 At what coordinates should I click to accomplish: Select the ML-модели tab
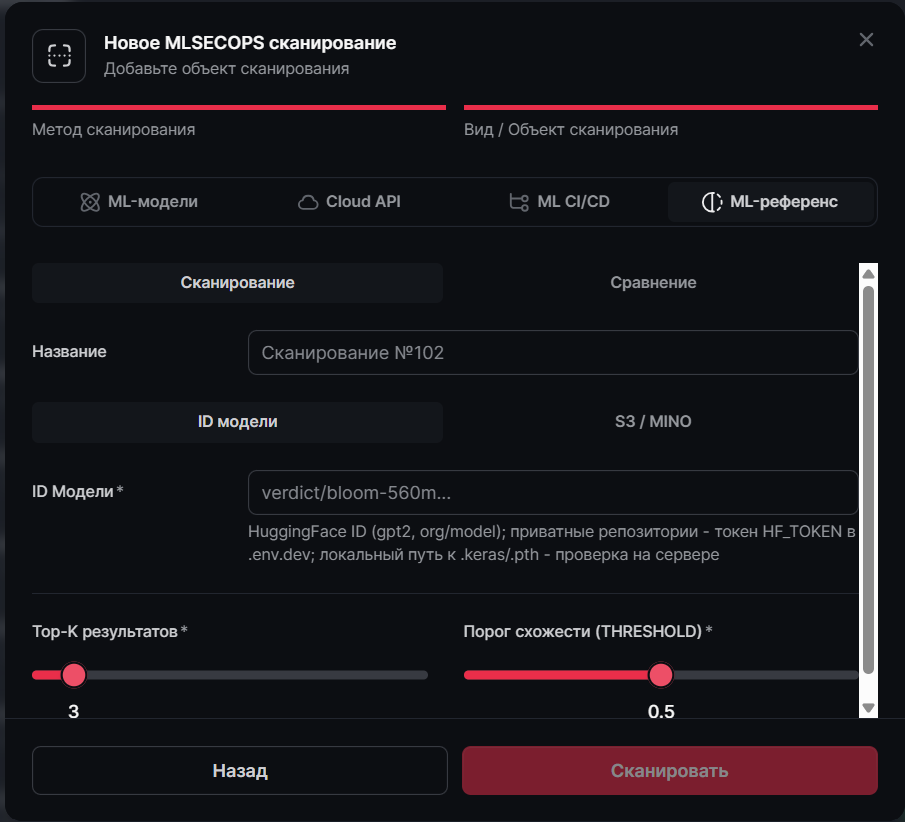coord(139,201)
